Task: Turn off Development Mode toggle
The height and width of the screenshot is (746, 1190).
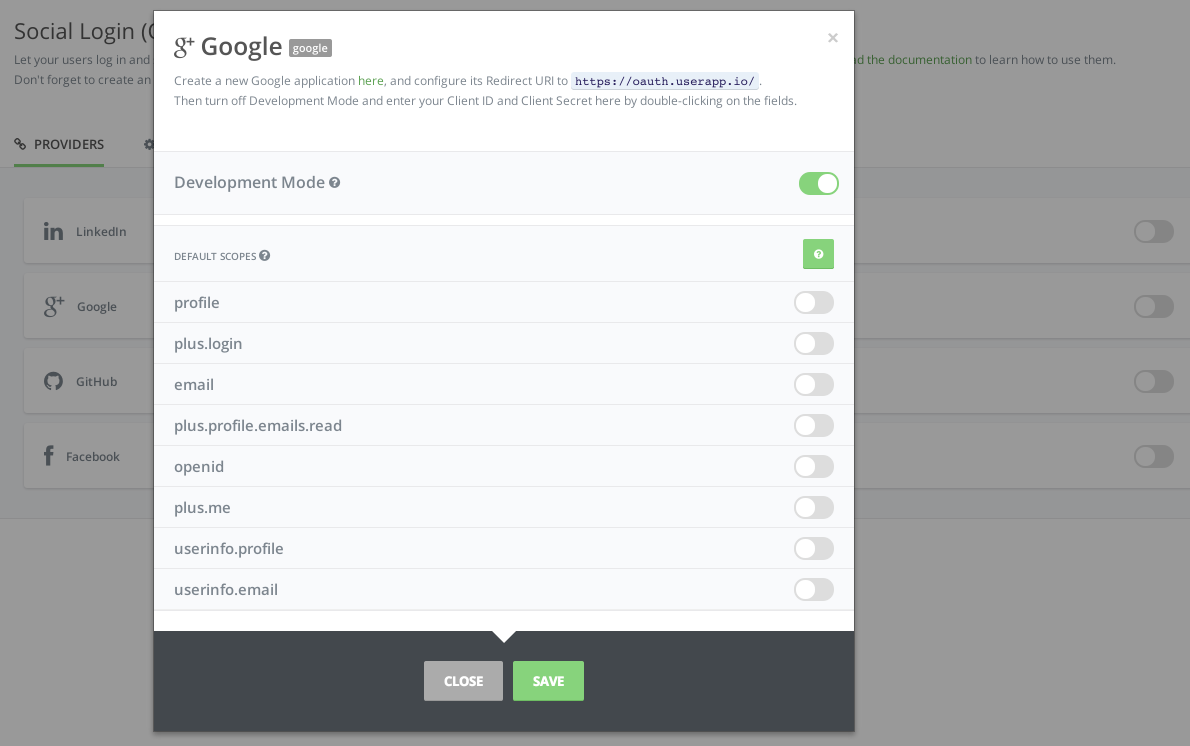Action: 818,184
